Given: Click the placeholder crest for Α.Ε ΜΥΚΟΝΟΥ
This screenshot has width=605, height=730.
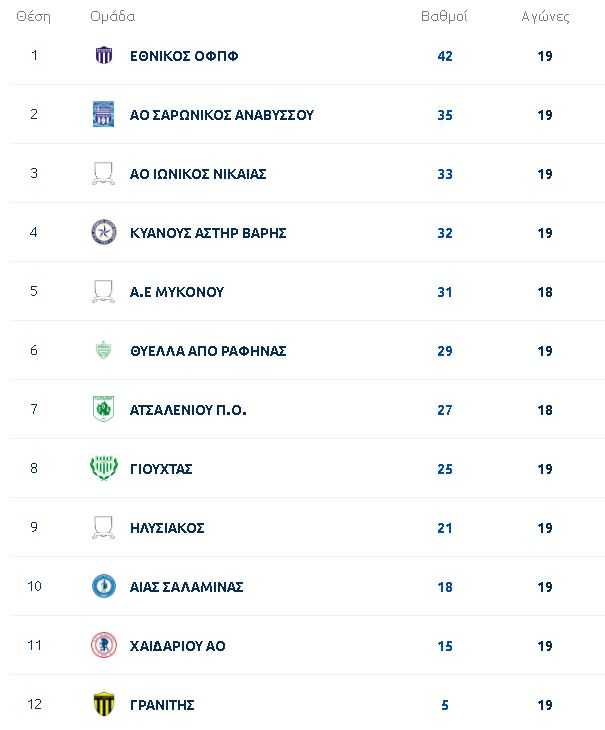Looking at the screenshot, I should [x=103, y=291].
